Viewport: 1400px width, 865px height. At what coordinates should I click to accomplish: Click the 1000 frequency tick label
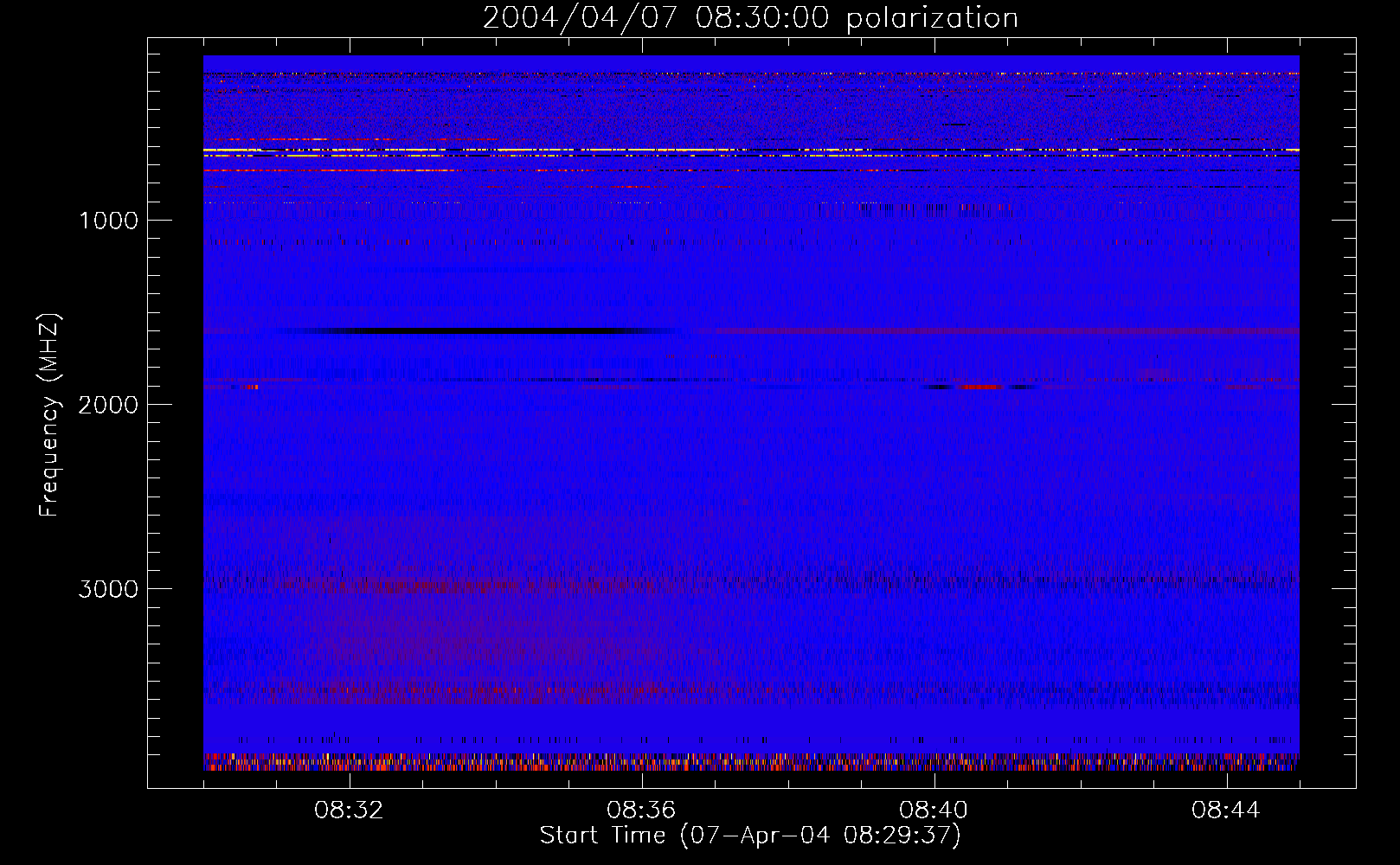click(x=108, y=221)
